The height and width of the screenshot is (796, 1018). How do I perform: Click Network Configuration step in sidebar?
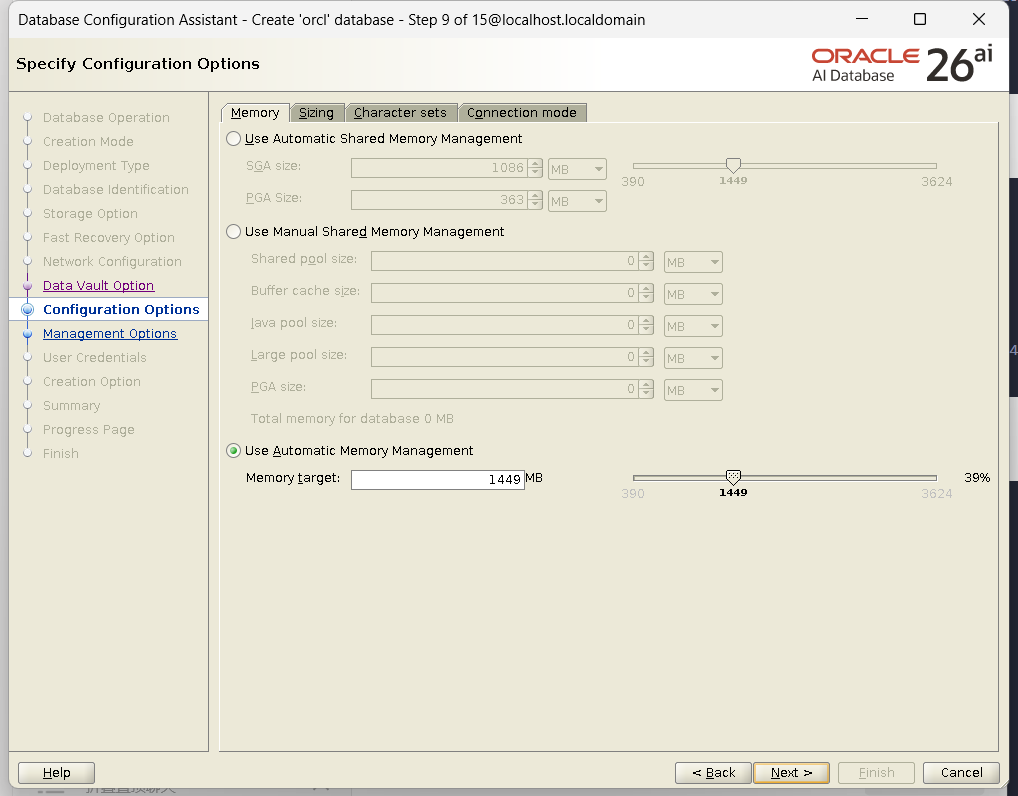tap(112, 262)
